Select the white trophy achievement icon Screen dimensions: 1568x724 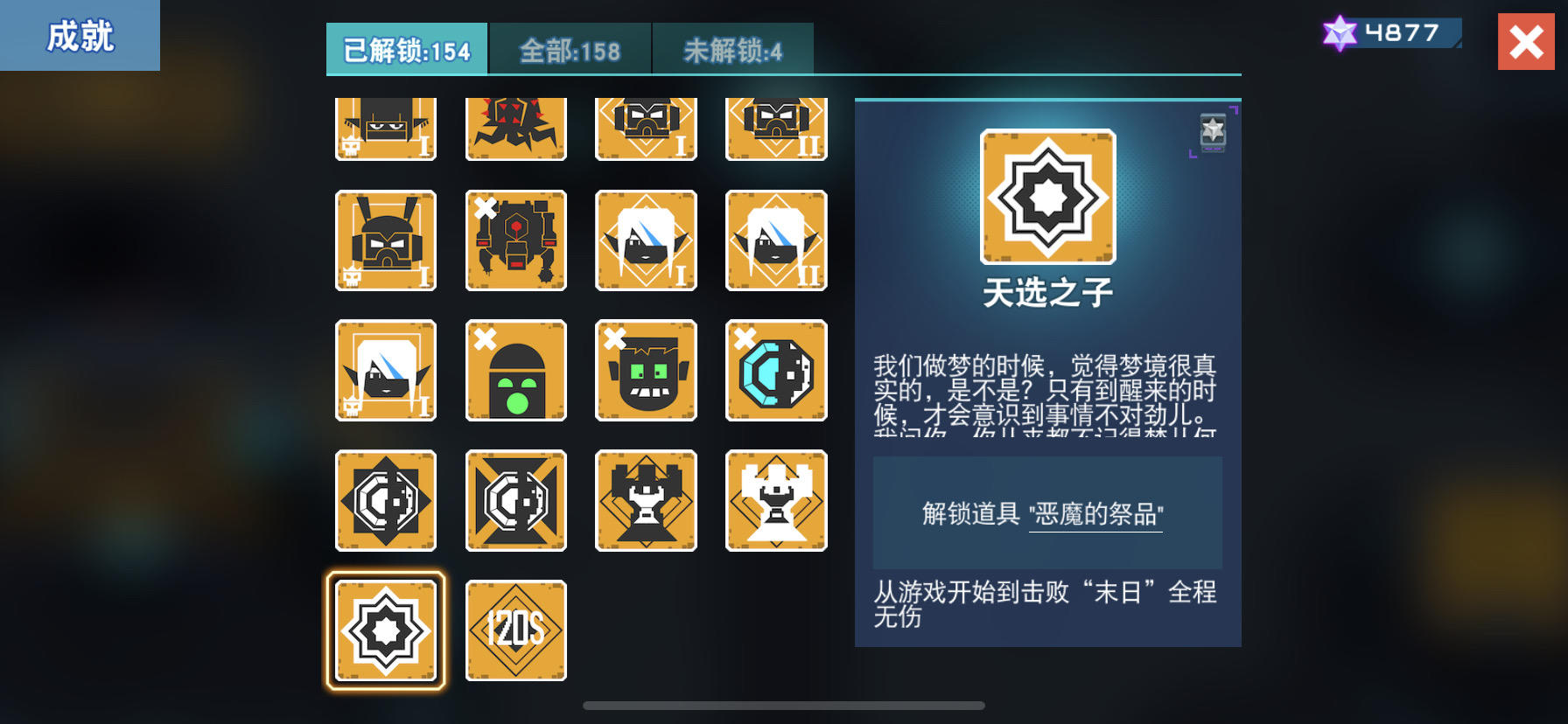(x=776, y=500)
